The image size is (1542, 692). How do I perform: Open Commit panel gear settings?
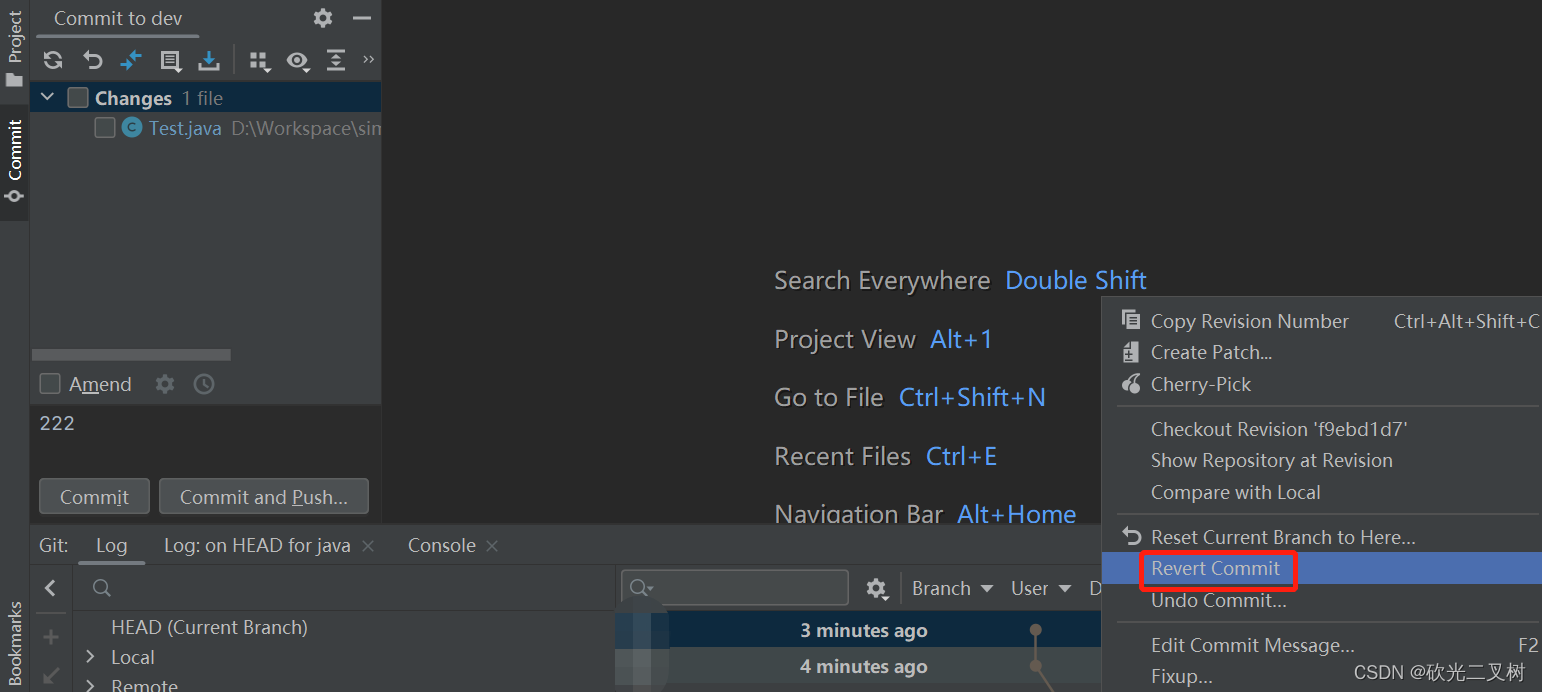tap(323, 18)
